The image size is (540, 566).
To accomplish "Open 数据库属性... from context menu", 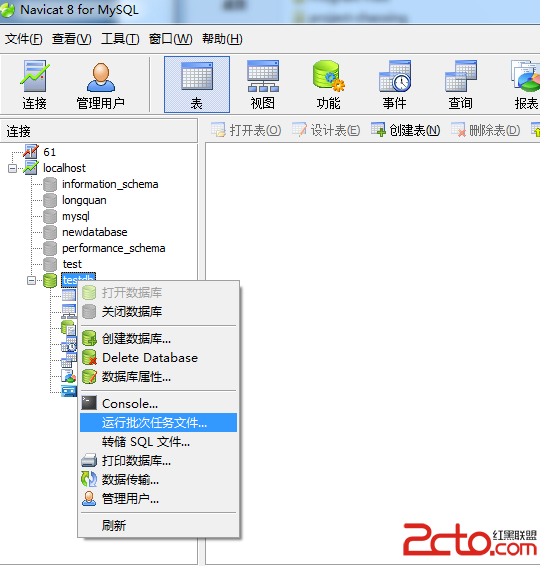I will coord(158,377).
